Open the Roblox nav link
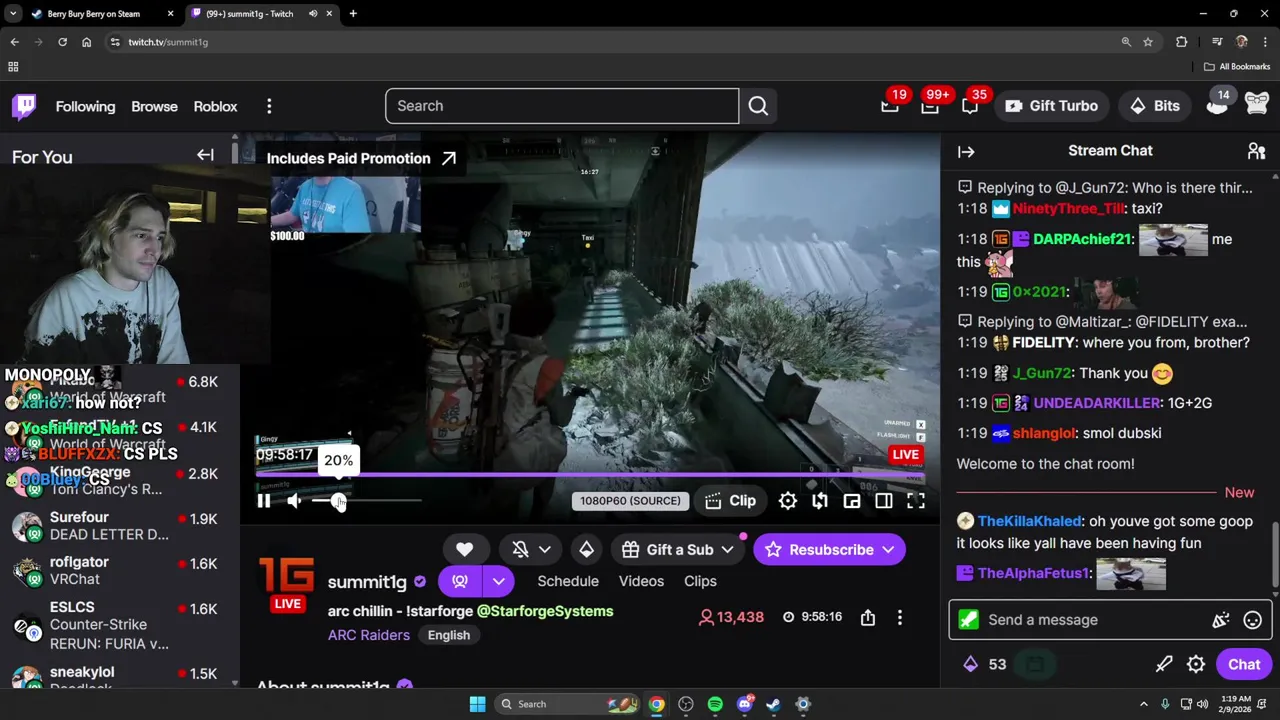1280x720 pixels. point(215,106)
